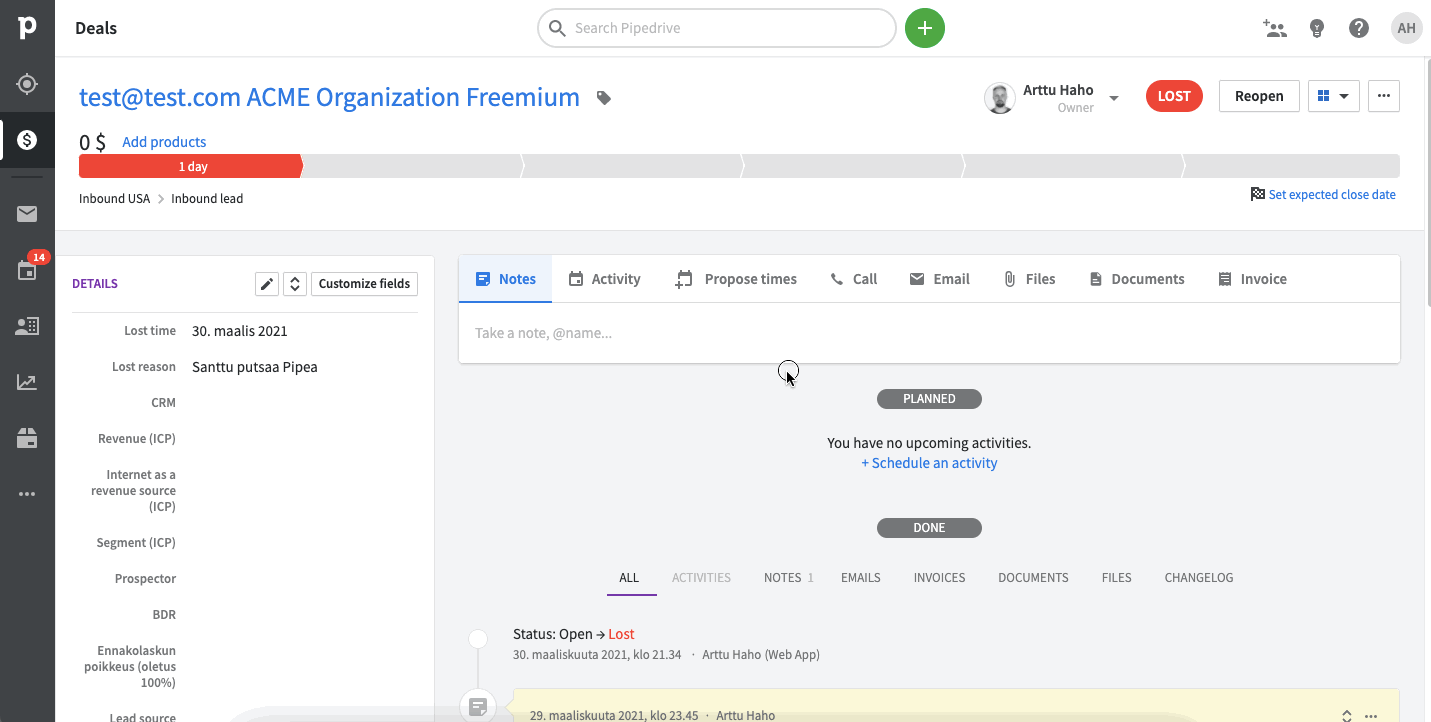Switch to the Notes tab
The width and height of the screenshot is (1431, 722).
(506, 279)
